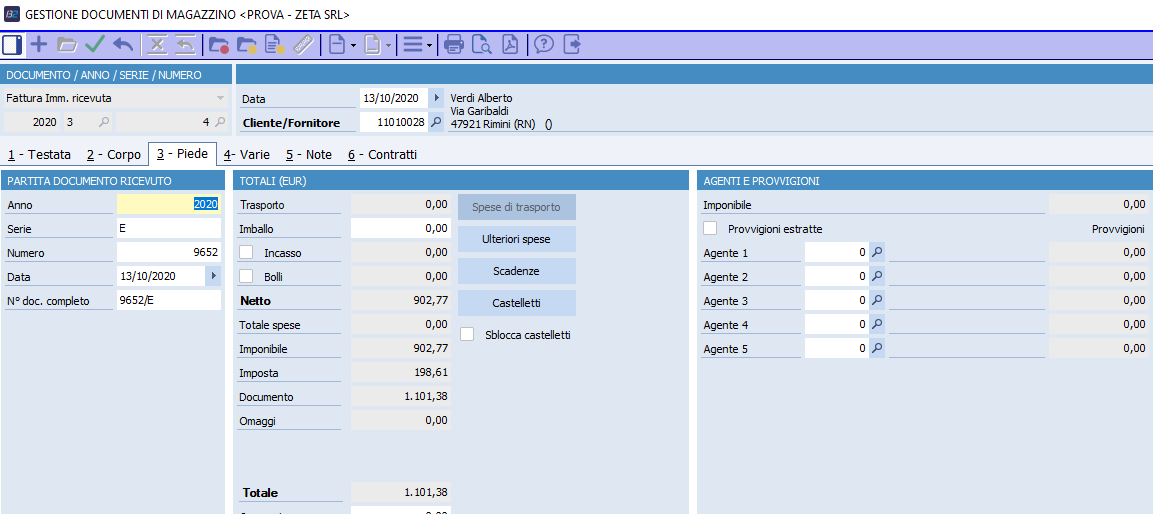
Task: Click the exit door icon in toolbar
Action: tap(572, 44)
